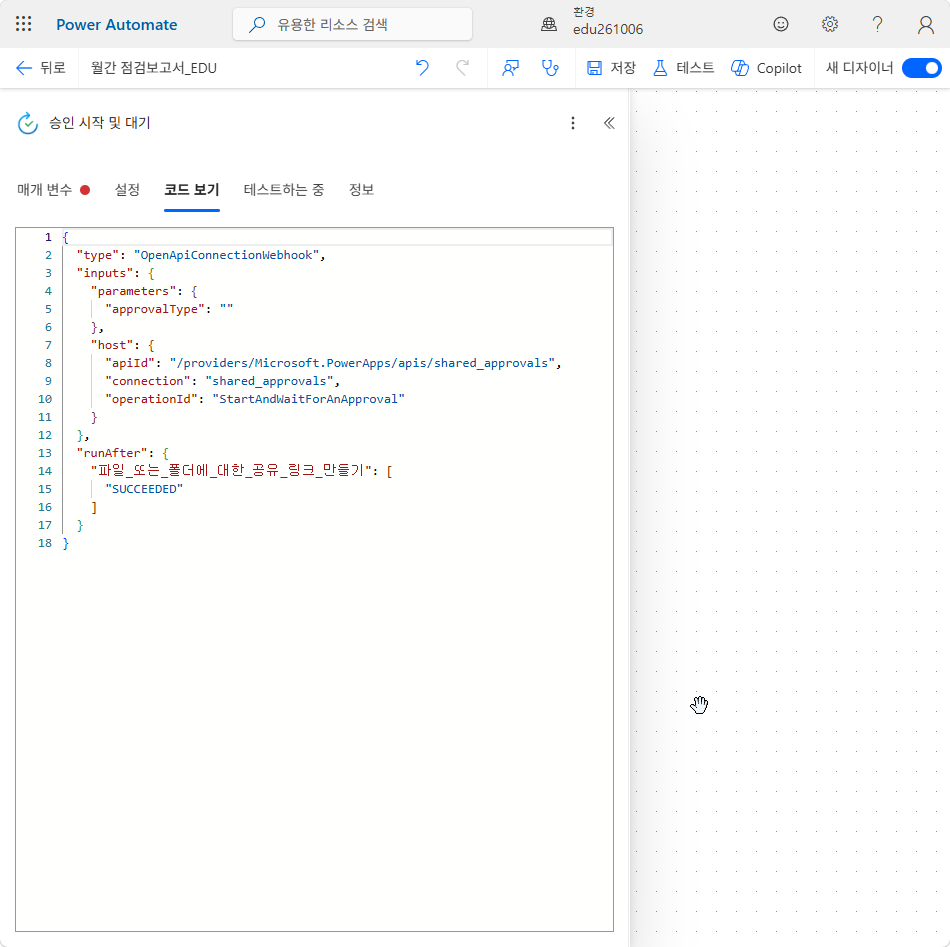Open the 정보 tab
950x947 pixels.
click(361, 190)
